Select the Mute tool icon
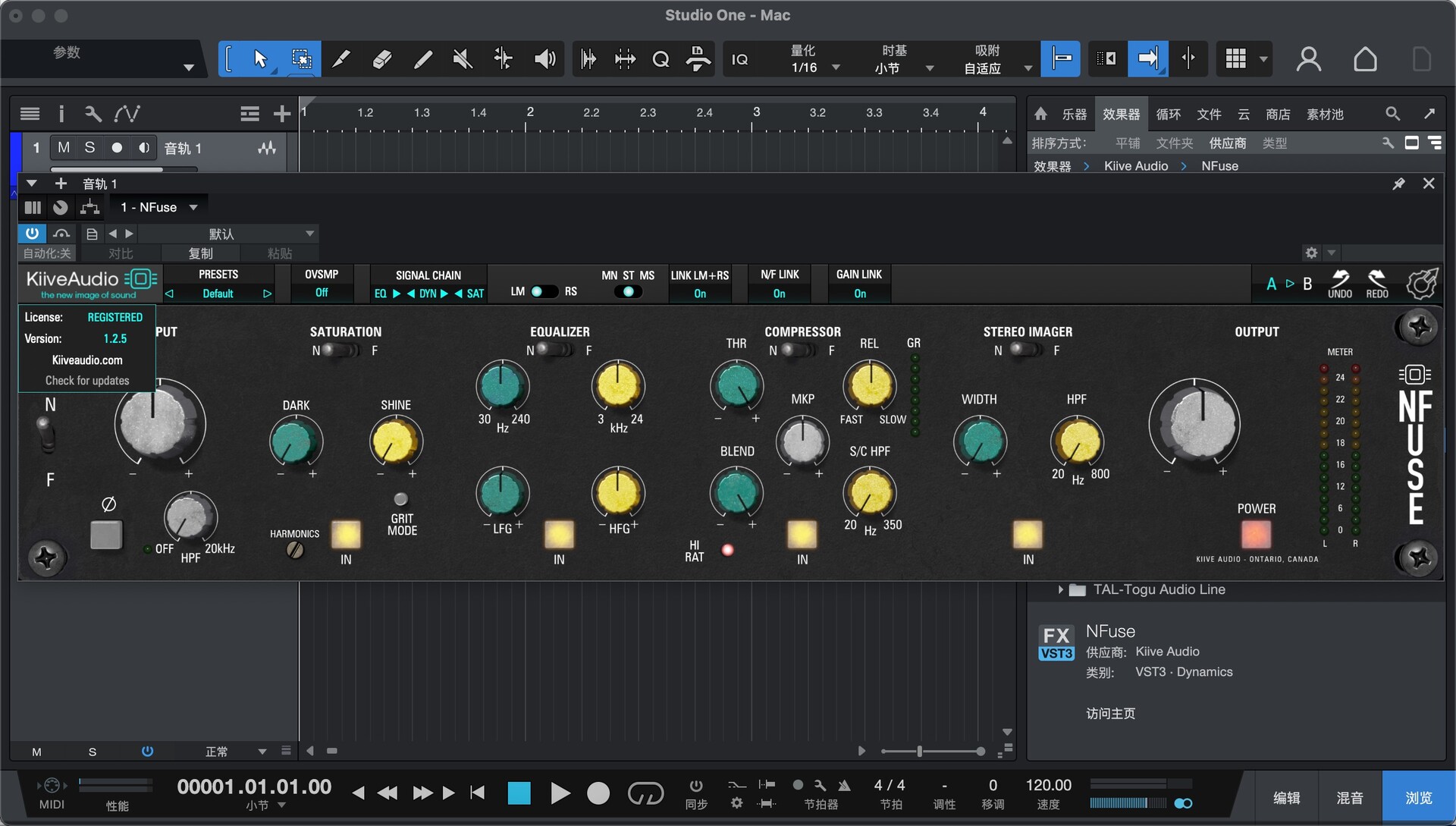The width and height of the screenshot is (1456, 826). click(x=463, y=59)
